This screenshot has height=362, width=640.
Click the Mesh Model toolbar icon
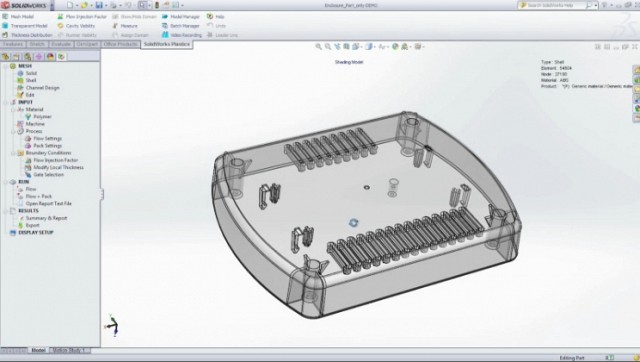pyautogui.click(x=5, y=17)
